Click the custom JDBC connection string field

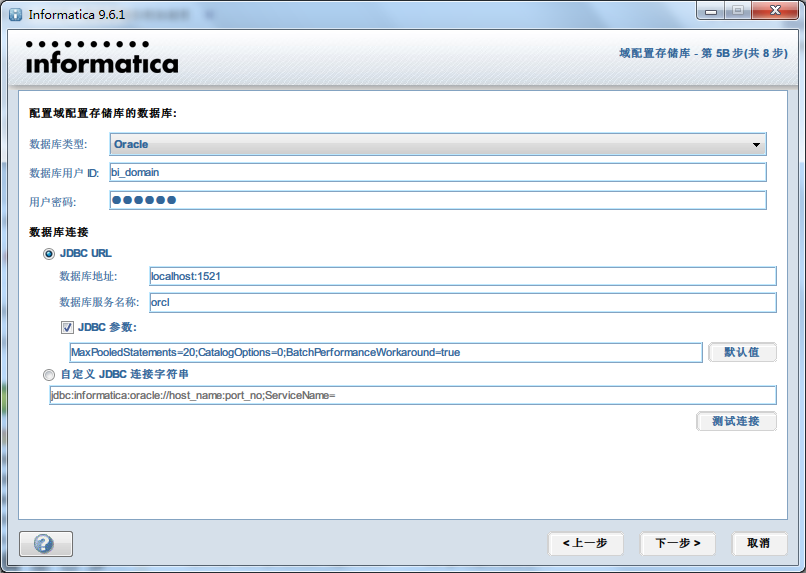pos(413,395)
